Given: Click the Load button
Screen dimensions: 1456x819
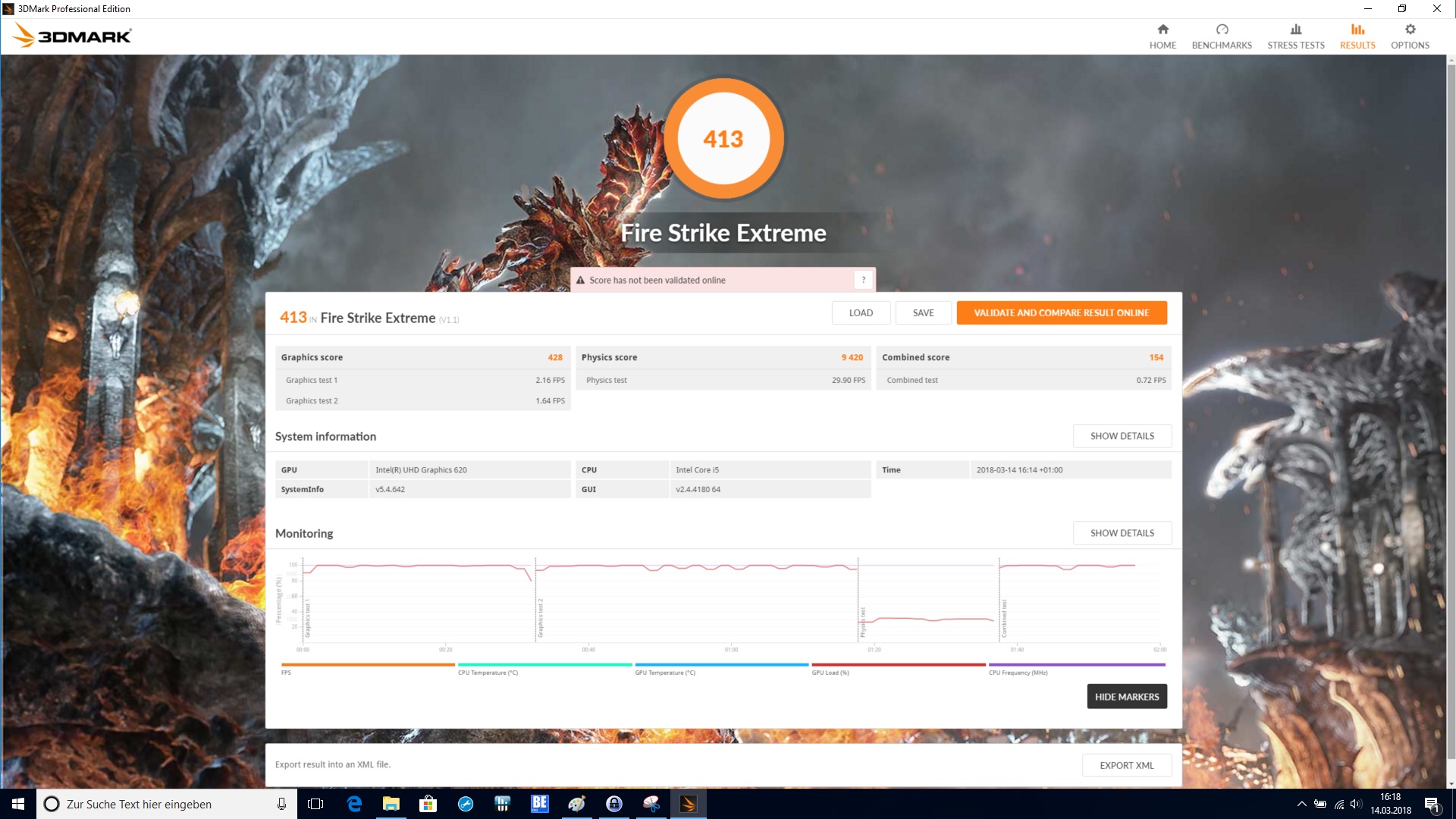Looking at the screenshot, I should pos(861,312).
